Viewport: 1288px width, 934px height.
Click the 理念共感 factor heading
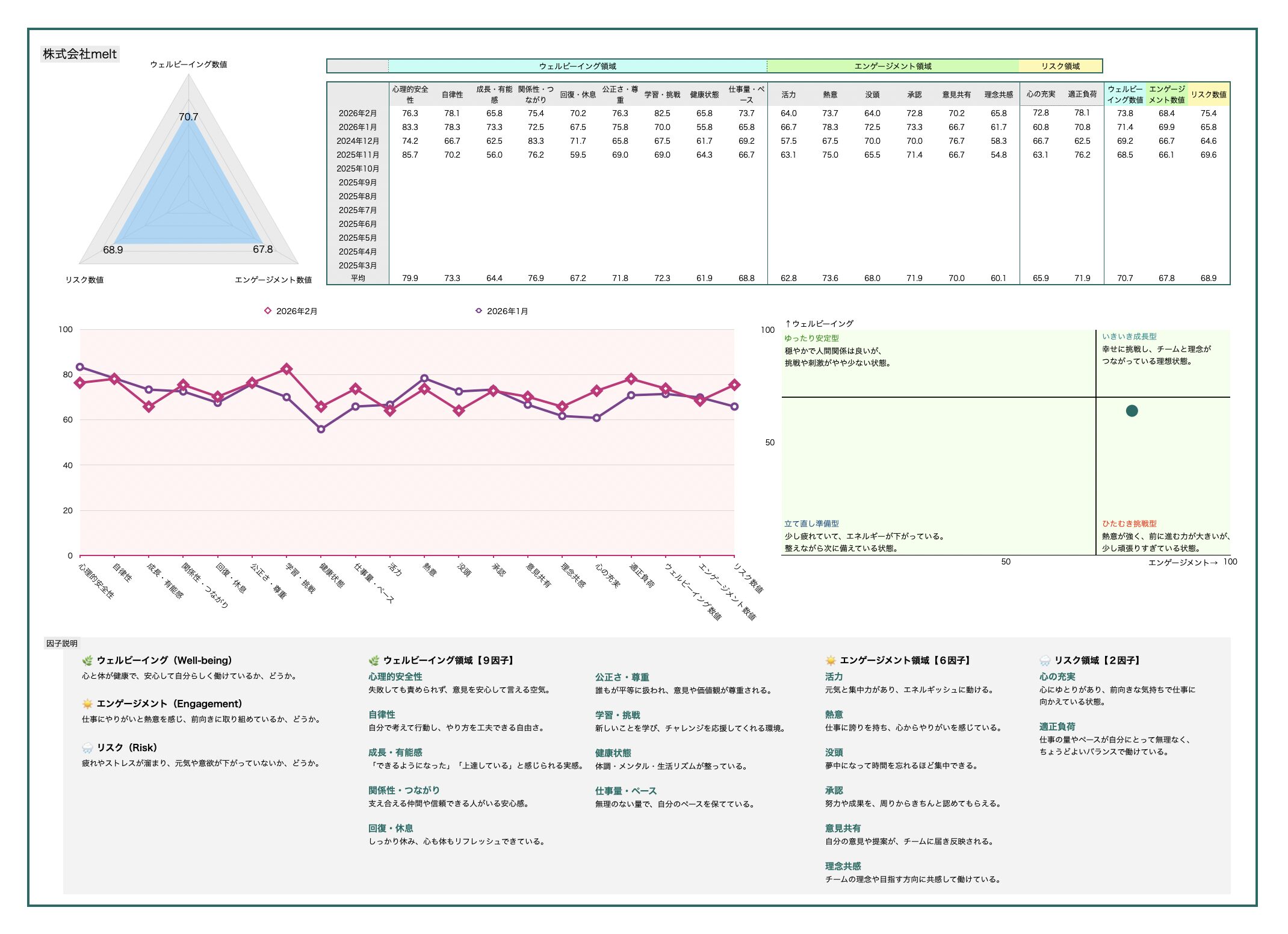[x=843, y=867]
